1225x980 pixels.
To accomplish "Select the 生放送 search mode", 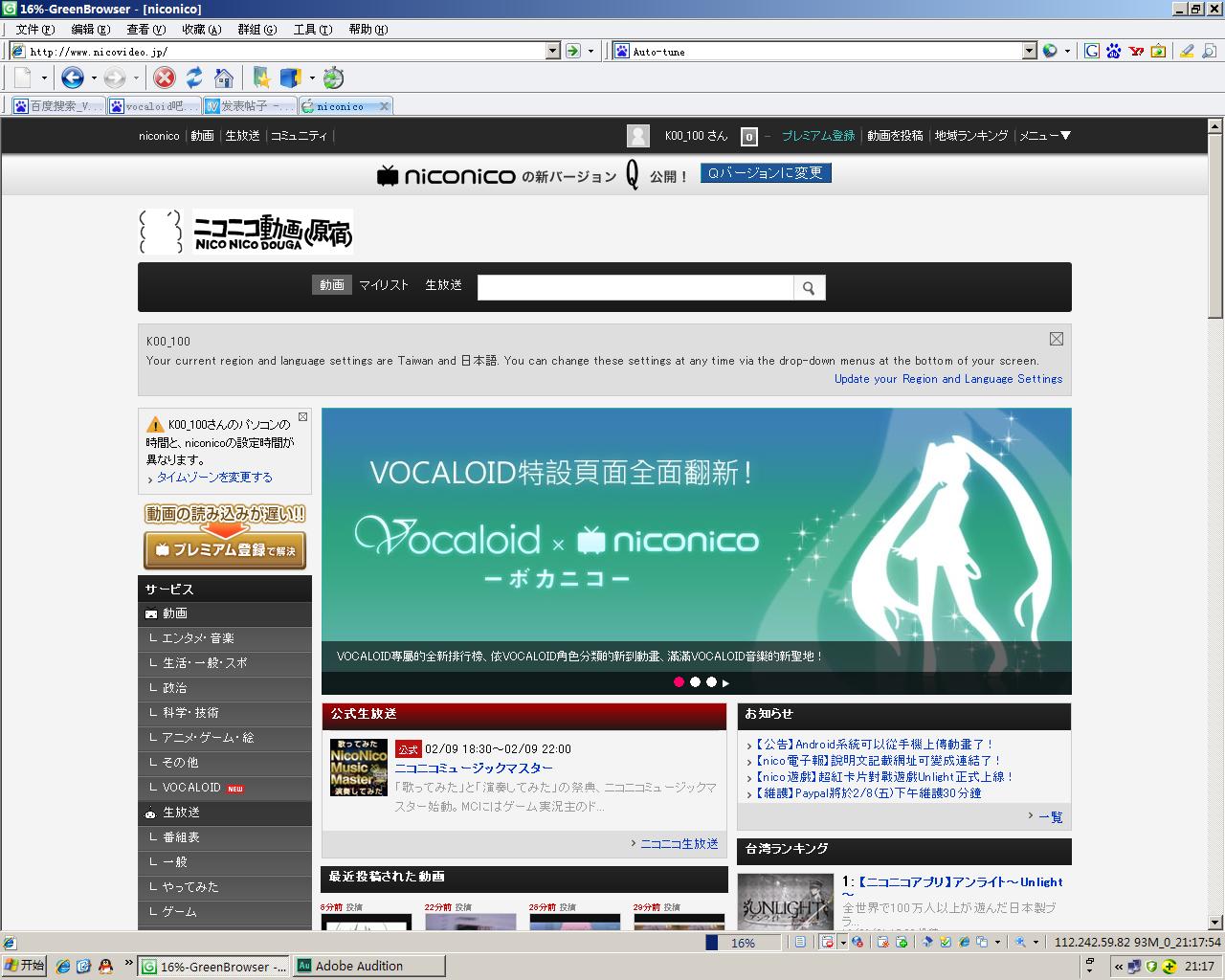I will [443, 285].
